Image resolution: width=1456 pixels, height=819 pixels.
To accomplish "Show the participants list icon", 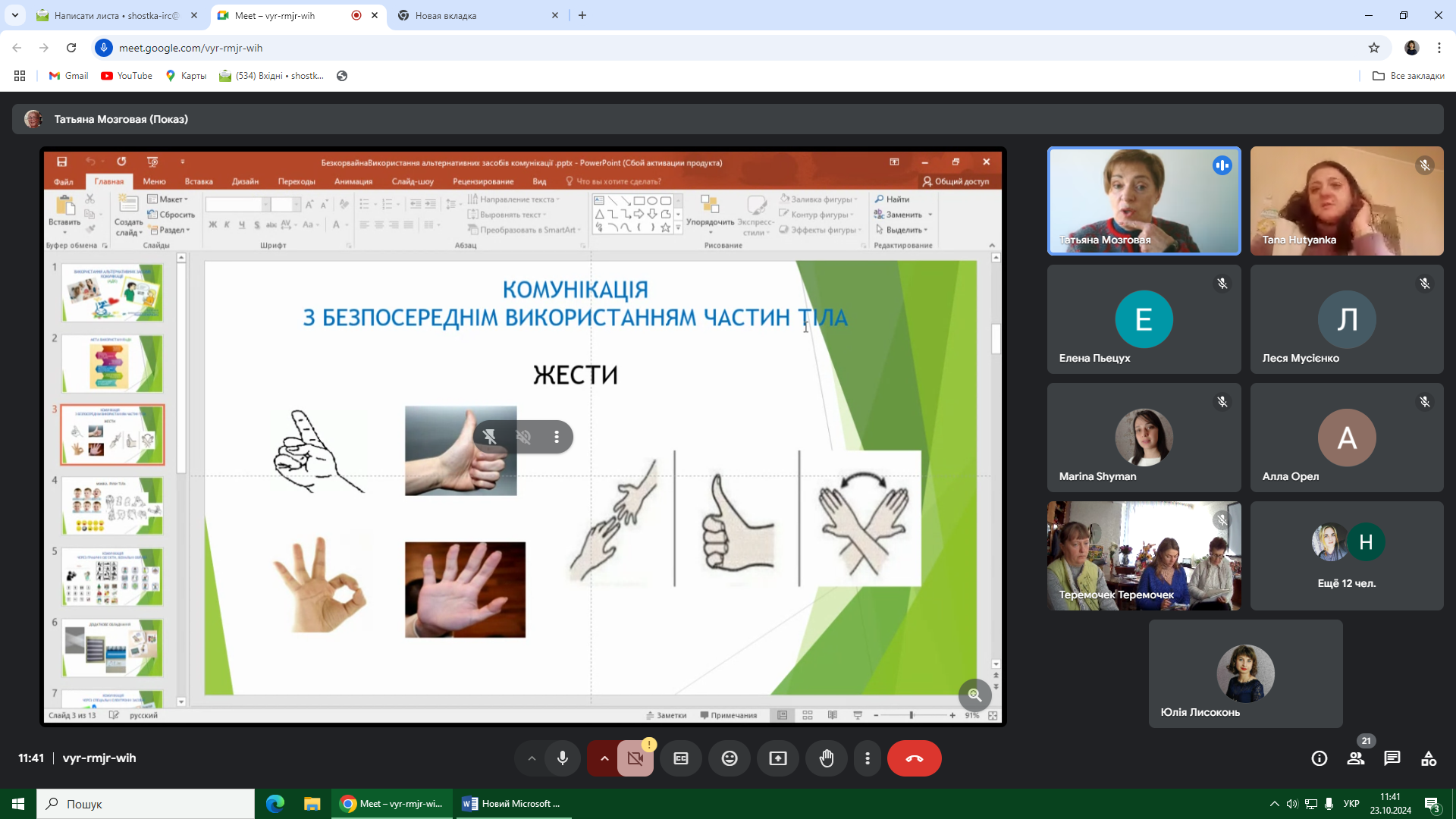I will pos(1356,758).
